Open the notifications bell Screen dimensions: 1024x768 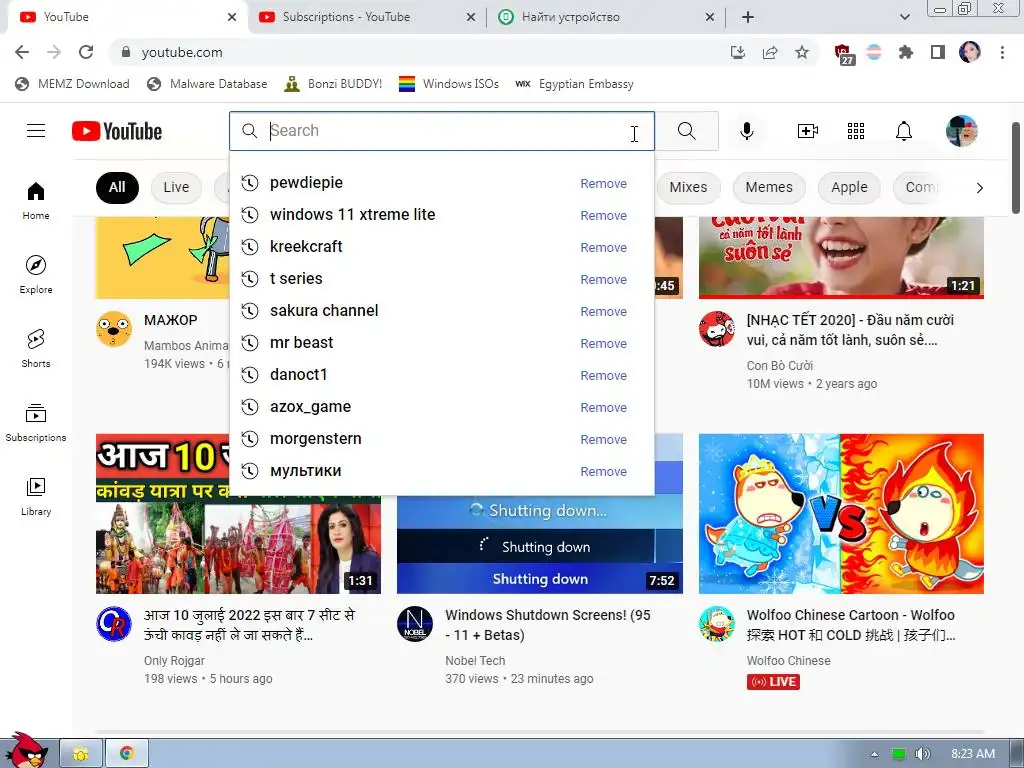(x=904, y=131)
